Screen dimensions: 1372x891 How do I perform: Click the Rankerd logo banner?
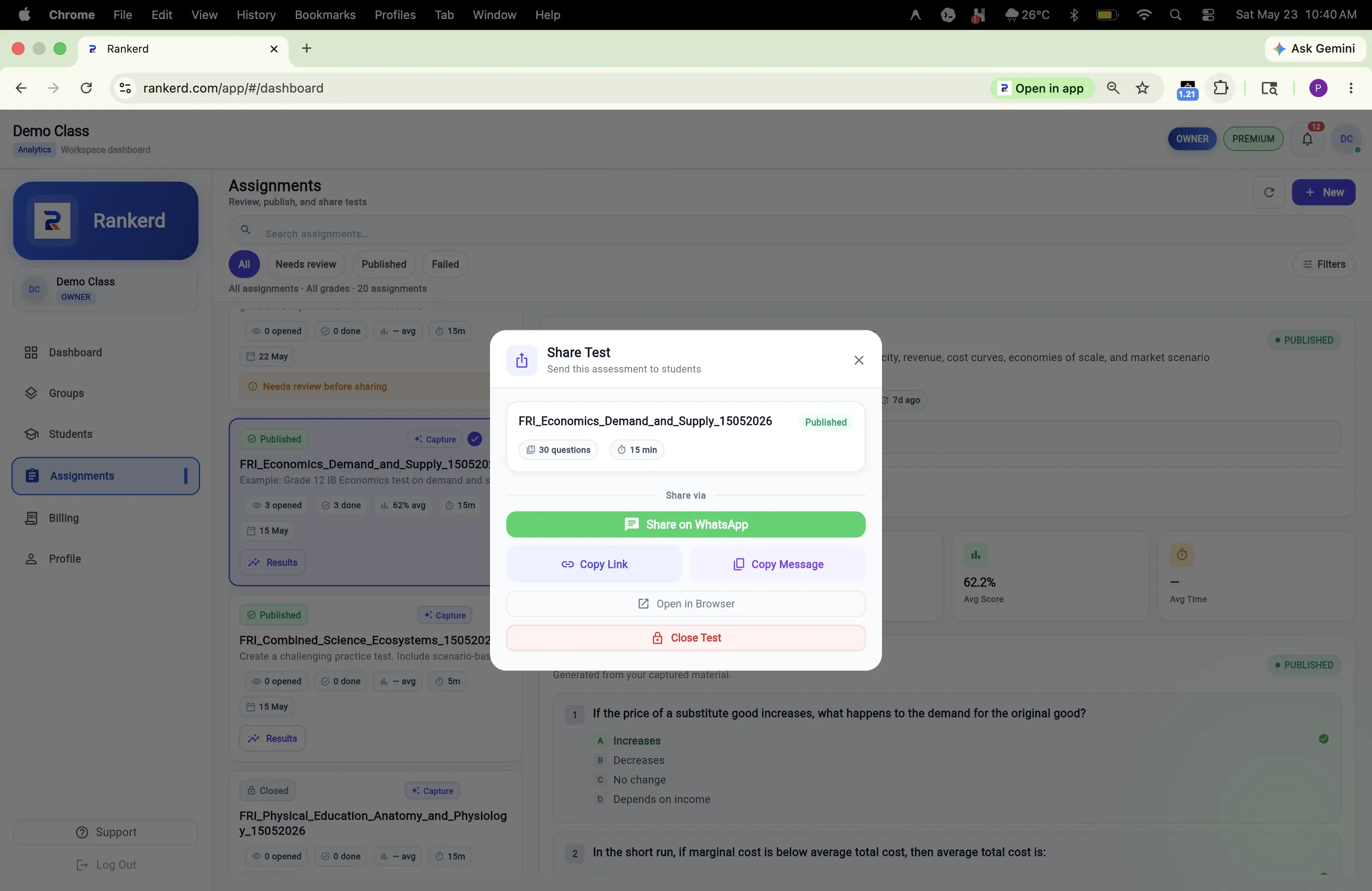pyautogui.click(x=106, y=221)
